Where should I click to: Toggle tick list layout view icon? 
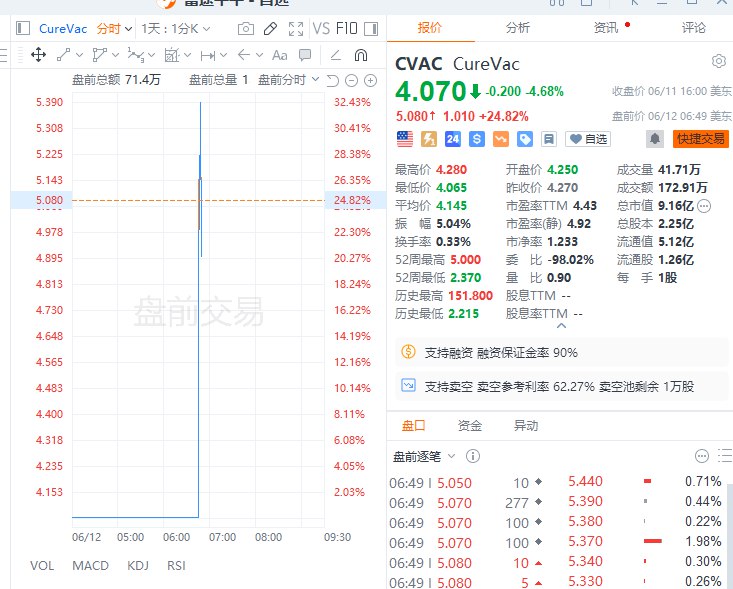(725, 456)
